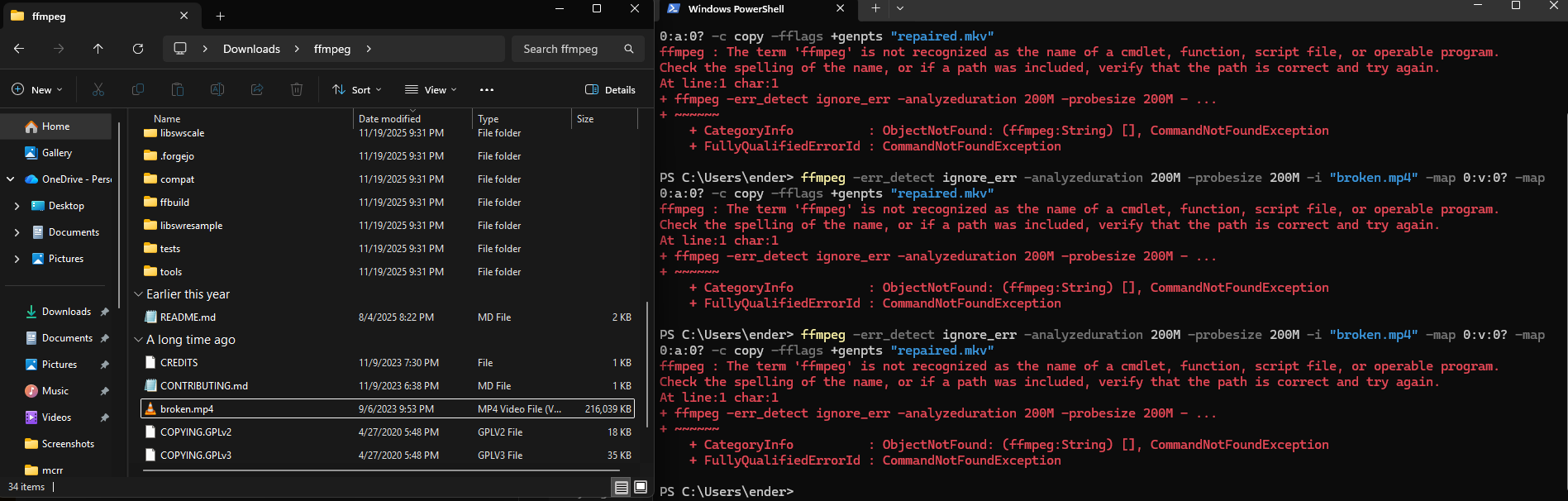Expand Desktop node in navigation pane
Screen dimensions: 1568x501
coord(17,206)
